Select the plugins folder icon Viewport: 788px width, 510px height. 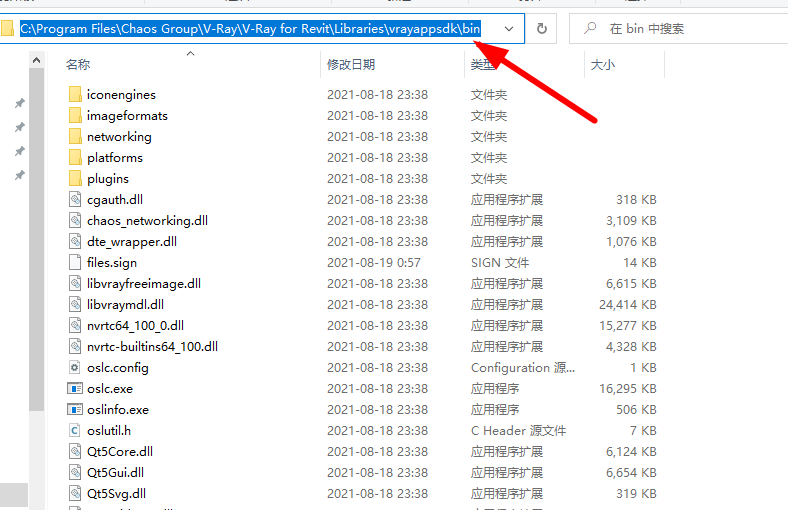pyautogui.click(x=75, y=179)
